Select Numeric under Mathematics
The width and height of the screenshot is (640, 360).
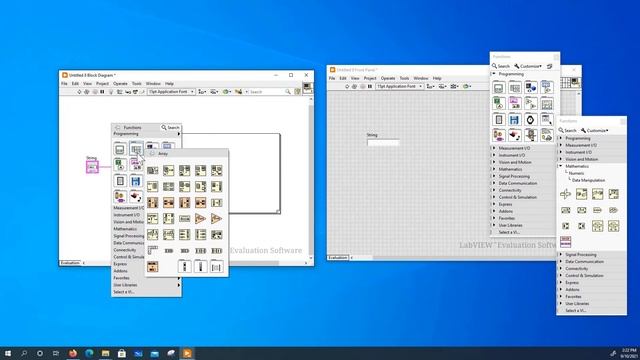click(x=576, y=173)
